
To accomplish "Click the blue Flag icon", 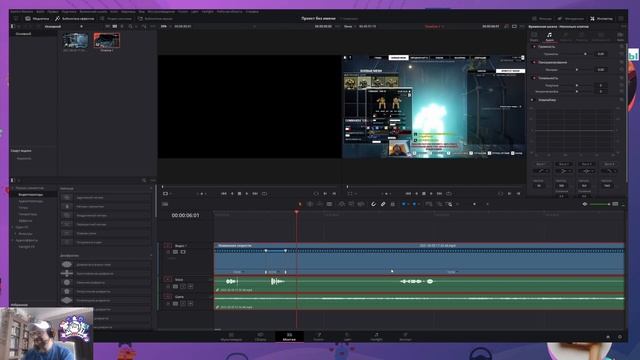I will pyautogui.click(x=404, y=204).
